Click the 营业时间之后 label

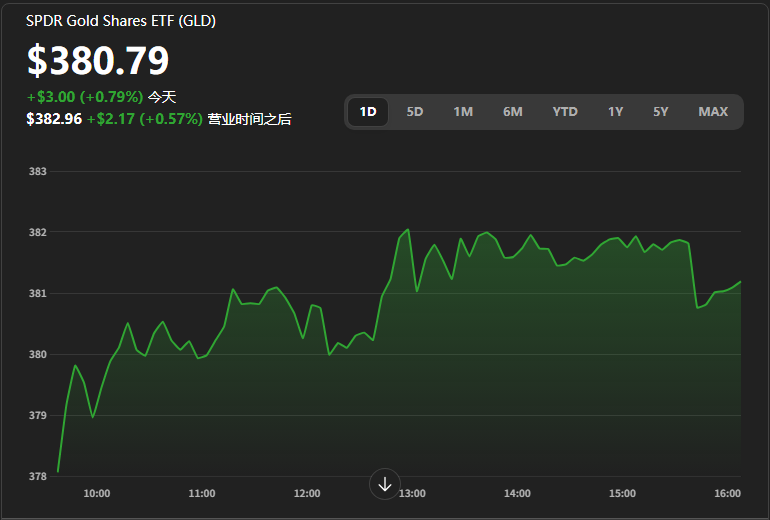tap(249, 119)
